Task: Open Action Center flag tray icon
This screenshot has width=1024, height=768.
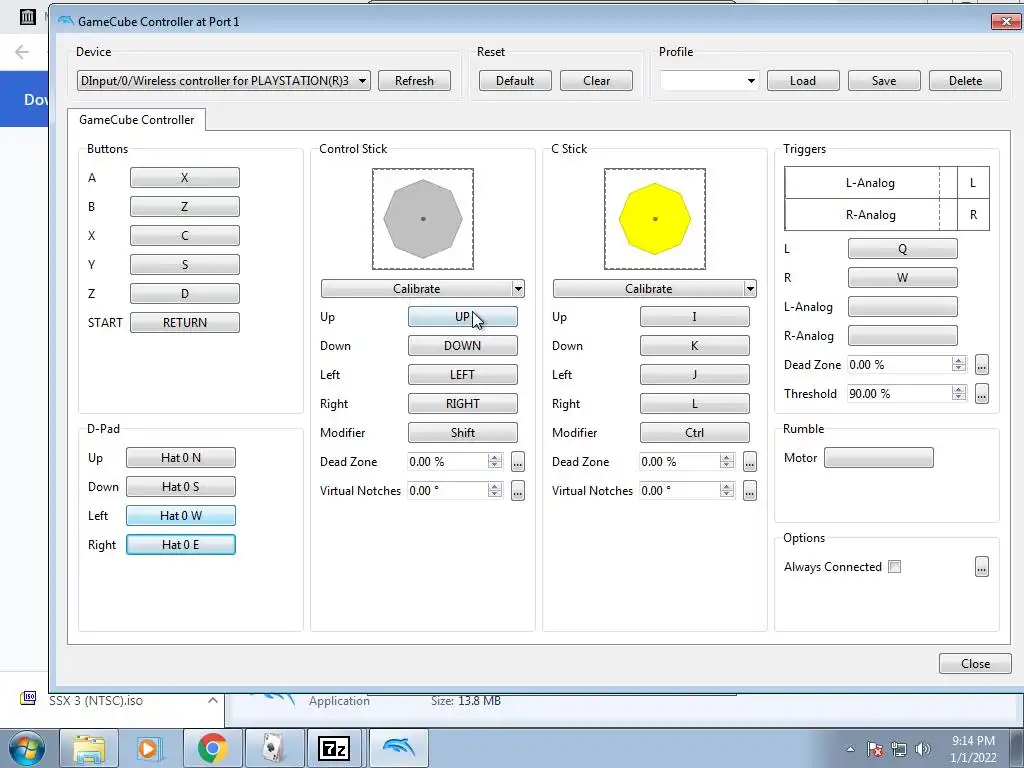Action: (x=875, y=749)
